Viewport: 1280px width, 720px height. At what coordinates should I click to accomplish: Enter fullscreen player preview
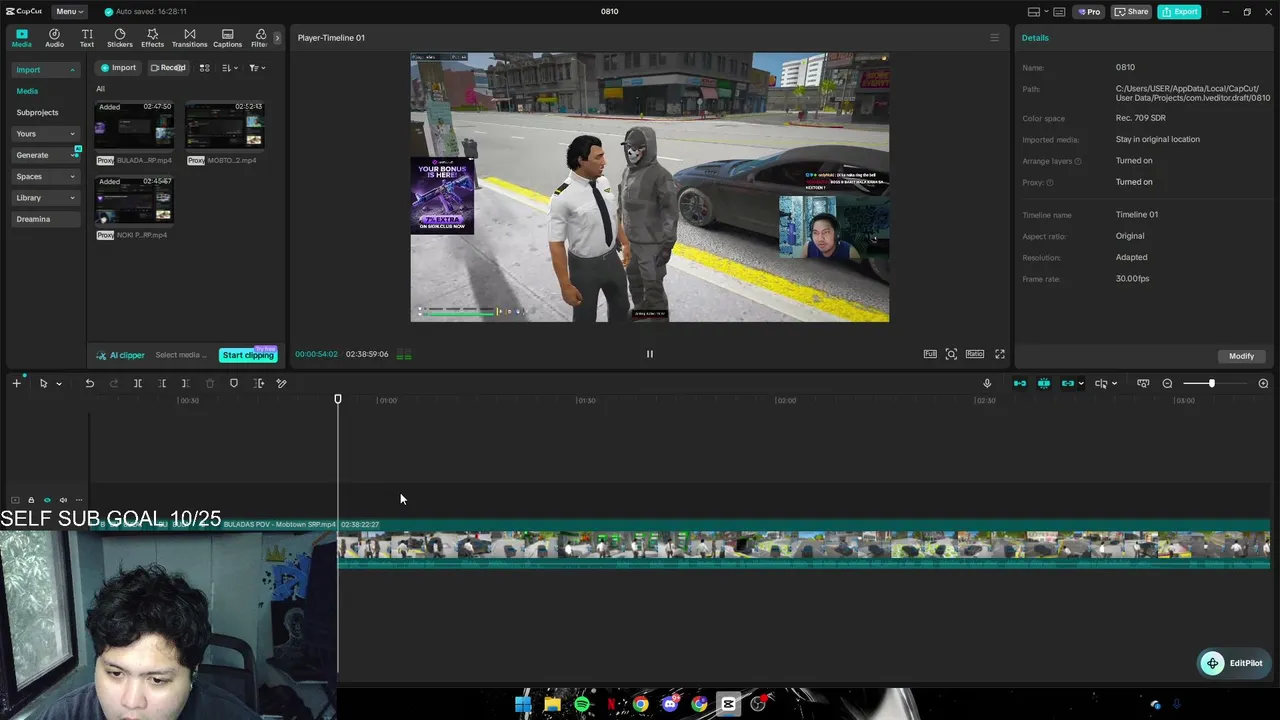pyautogui.click(x=999, y=354)
